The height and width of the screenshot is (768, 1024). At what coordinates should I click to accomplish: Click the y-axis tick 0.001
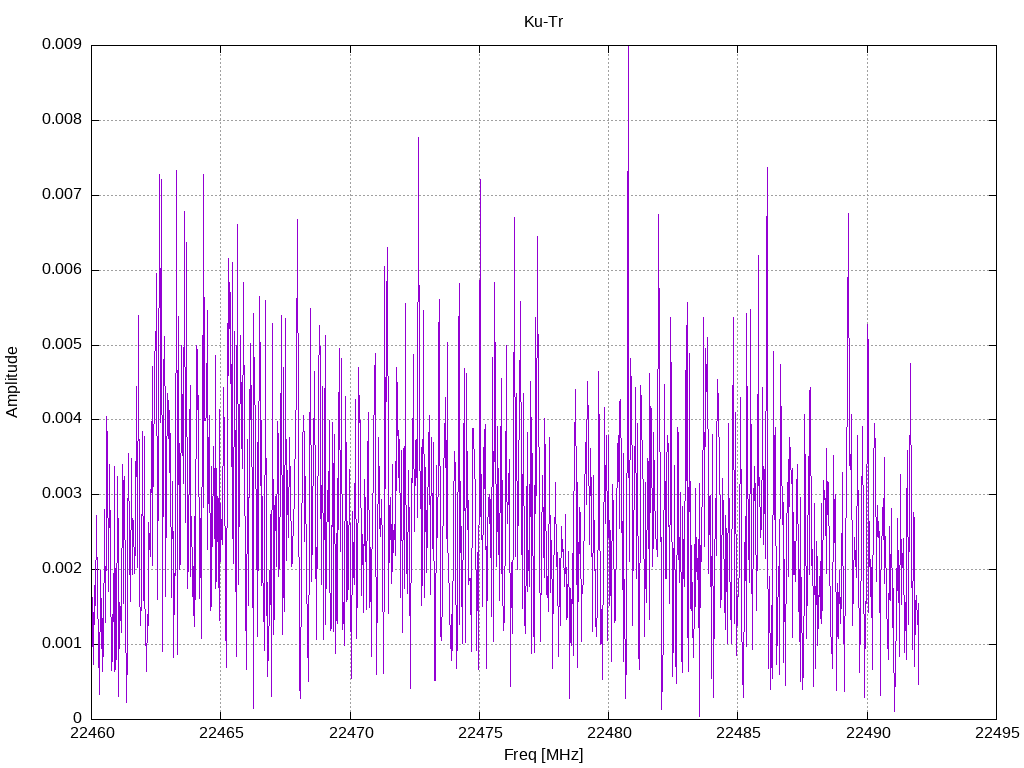click(62, 643)
